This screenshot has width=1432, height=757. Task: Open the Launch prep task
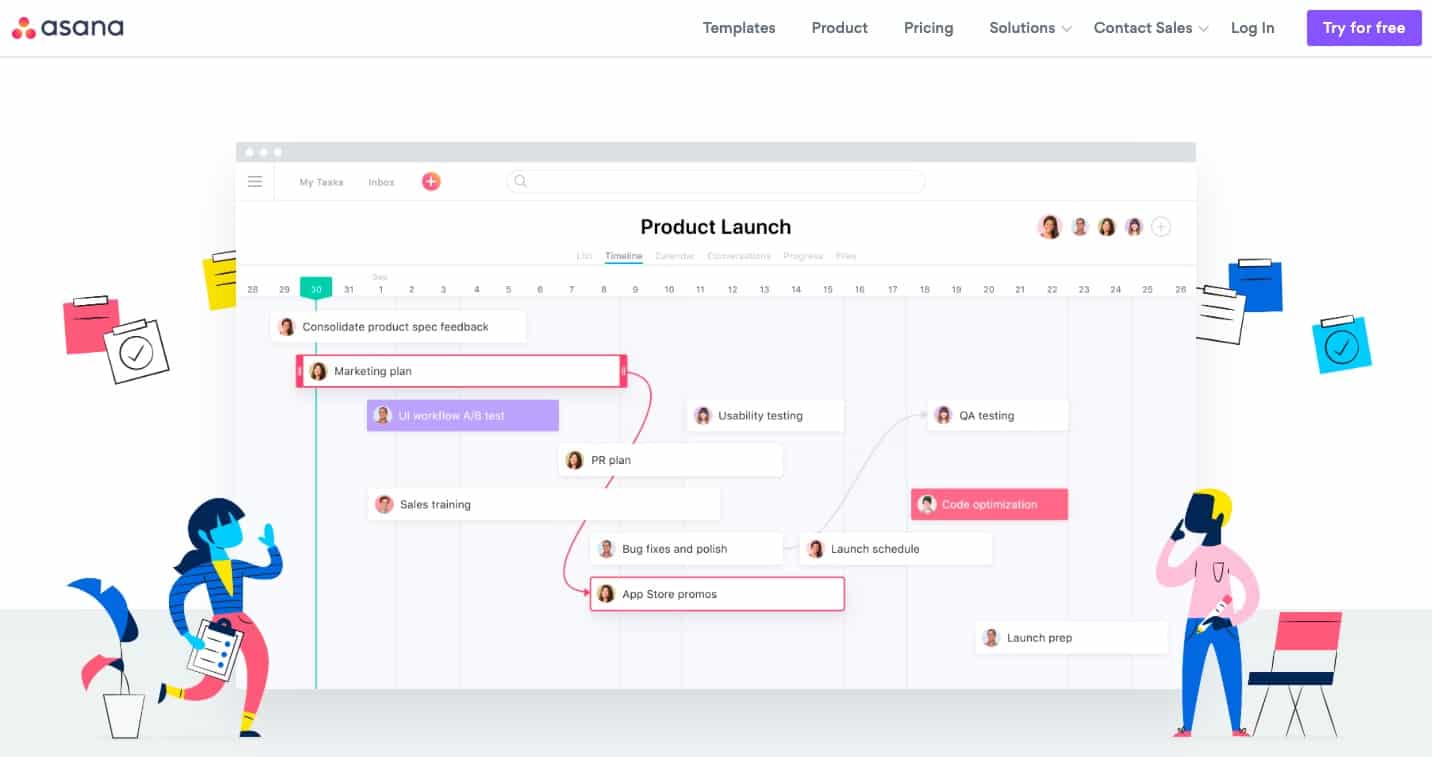[x=1072, y=638]
